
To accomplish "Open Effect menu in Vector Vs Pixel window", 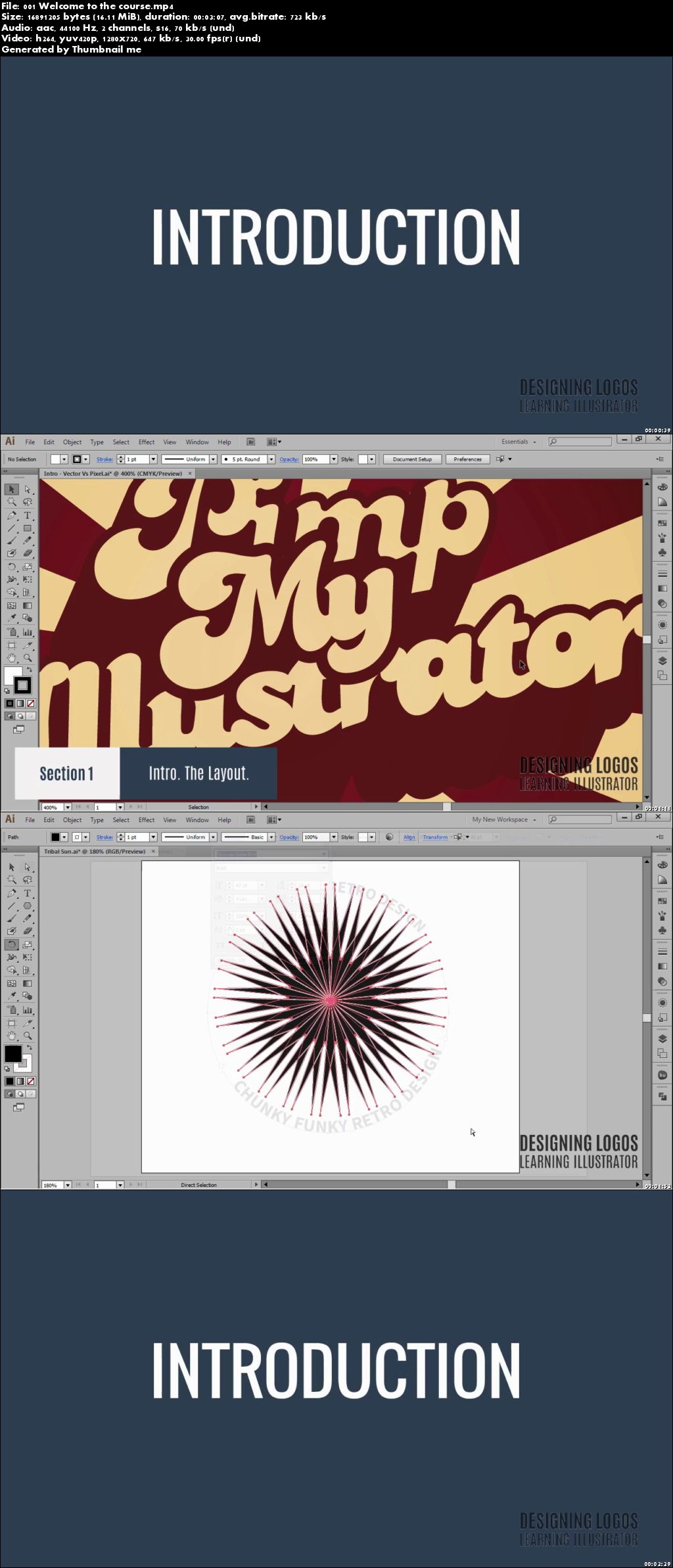I will (147, 442).
